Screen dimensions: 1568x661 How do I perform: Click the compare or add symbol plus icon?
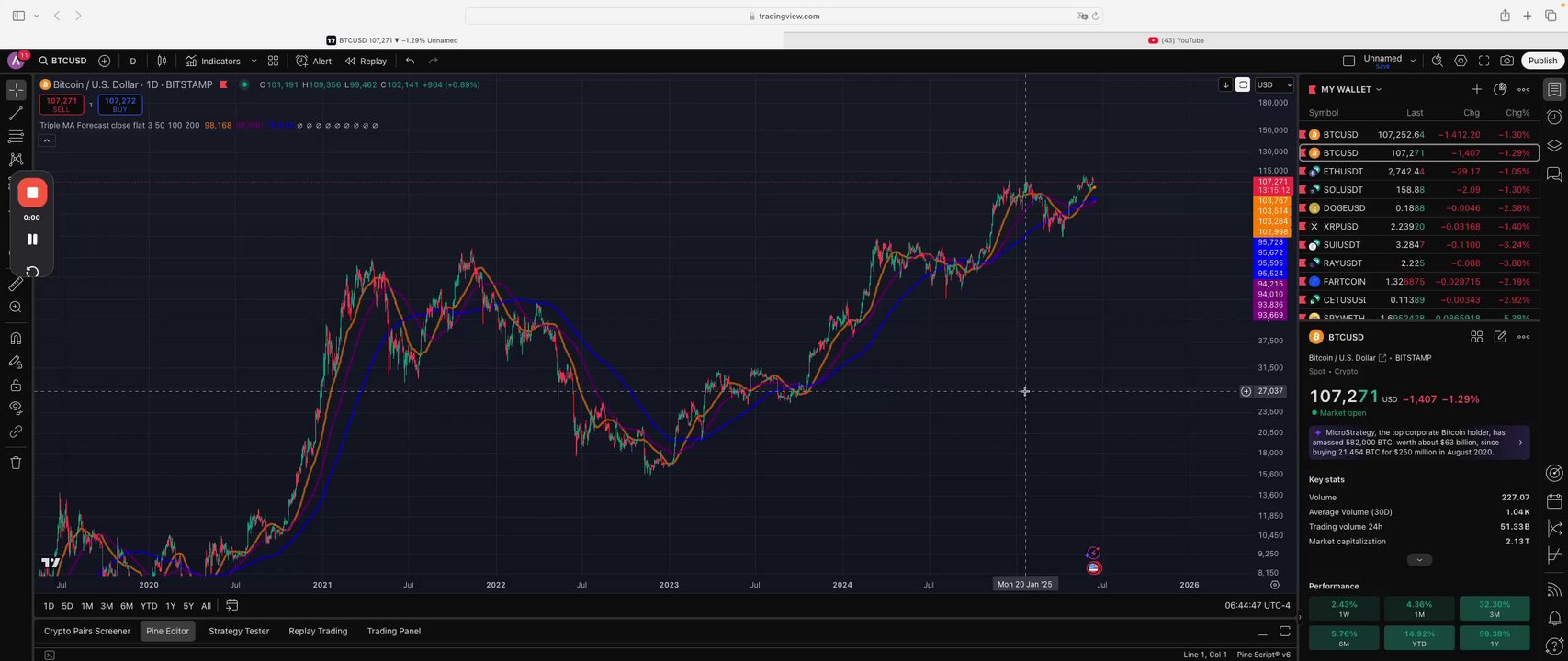[105, 61]
